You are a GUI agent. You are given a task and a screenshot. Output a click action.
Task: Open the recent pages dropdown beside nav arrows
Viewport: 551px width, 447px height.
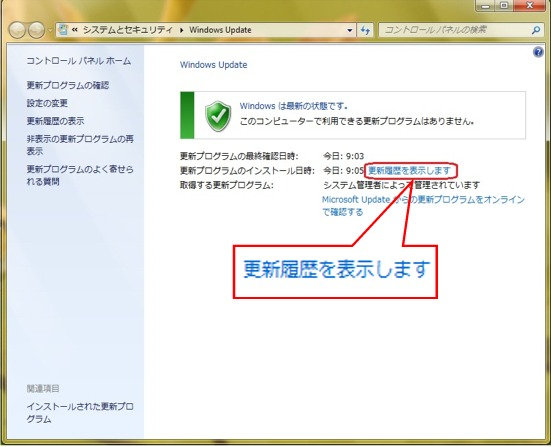click(50, 31)
